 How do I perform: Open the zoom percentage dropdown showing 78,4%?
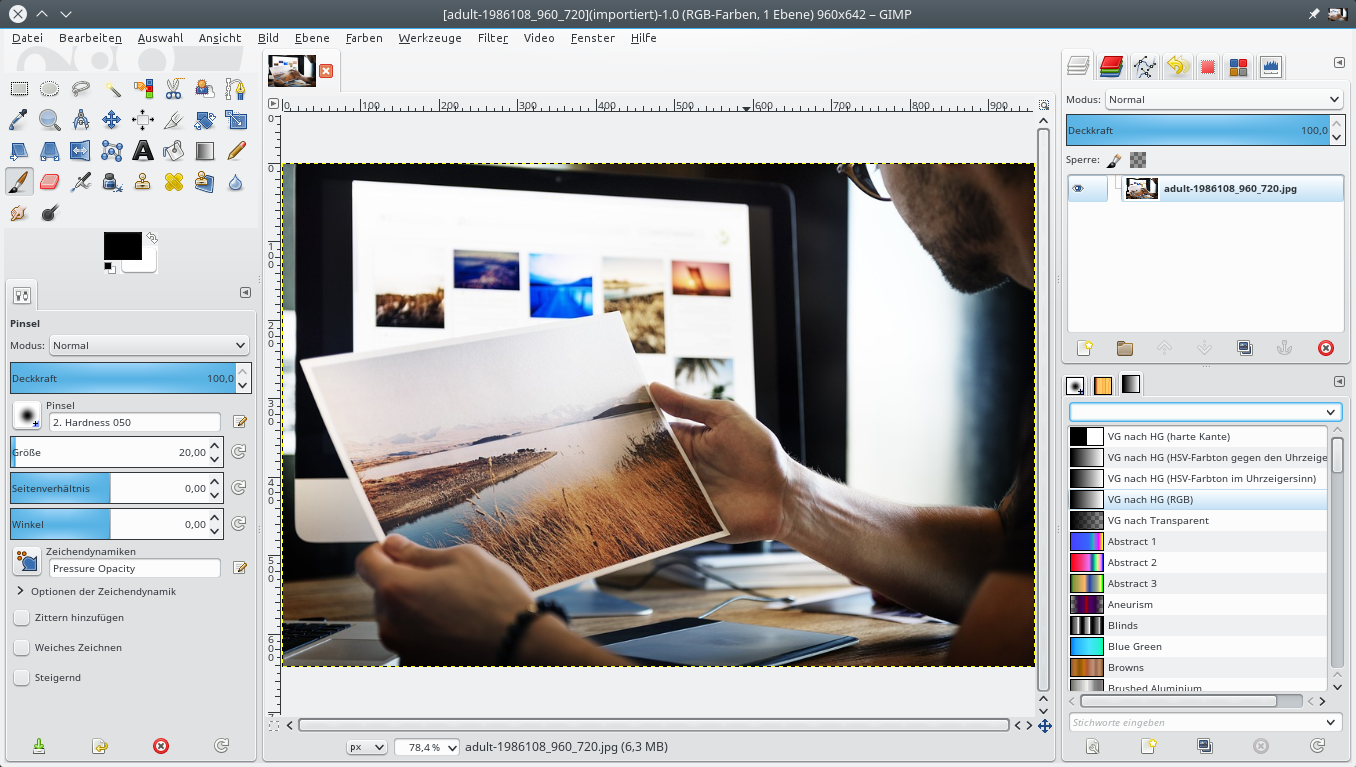click(426, 746)
